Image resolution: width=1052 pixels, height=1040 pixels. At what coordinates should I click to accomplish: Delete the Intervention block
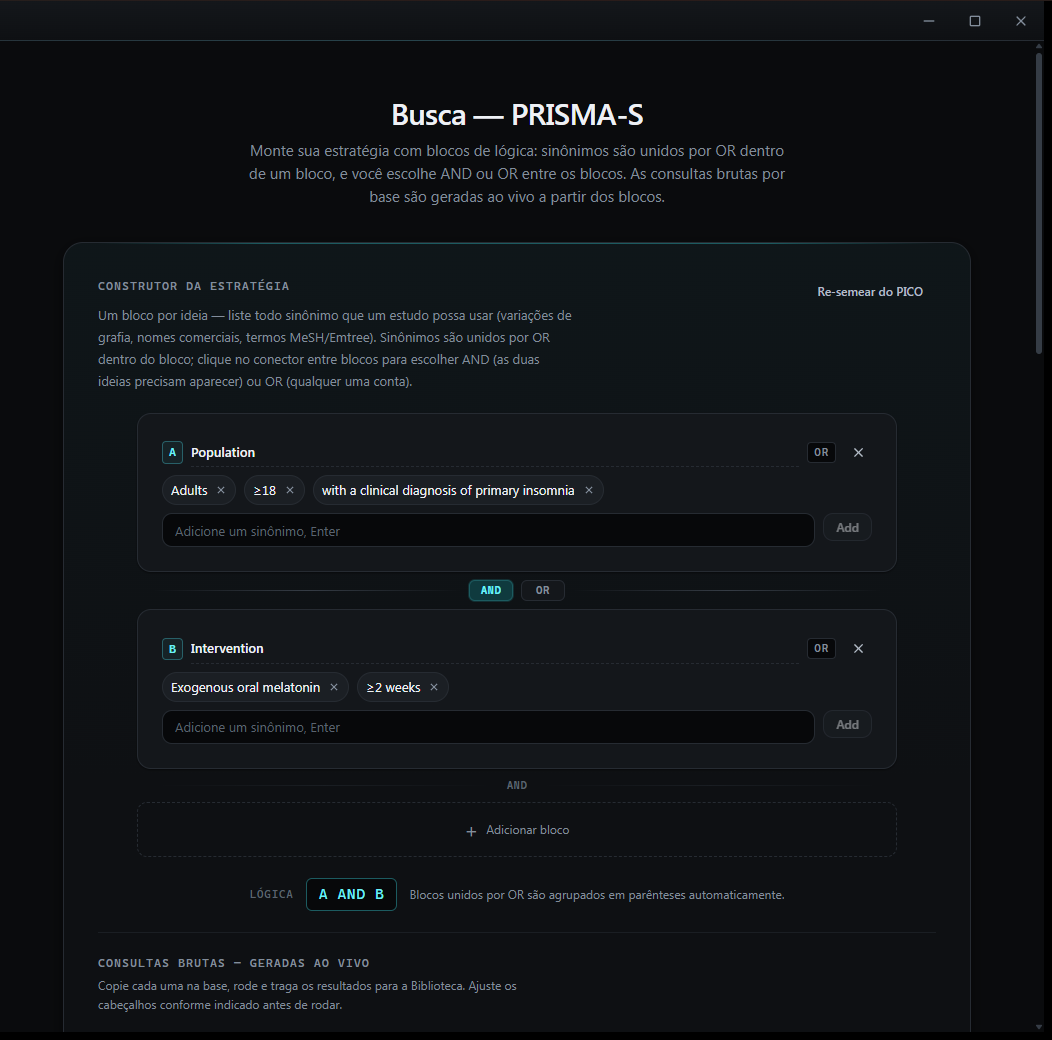pyautogui.click(x=858, y=648)
